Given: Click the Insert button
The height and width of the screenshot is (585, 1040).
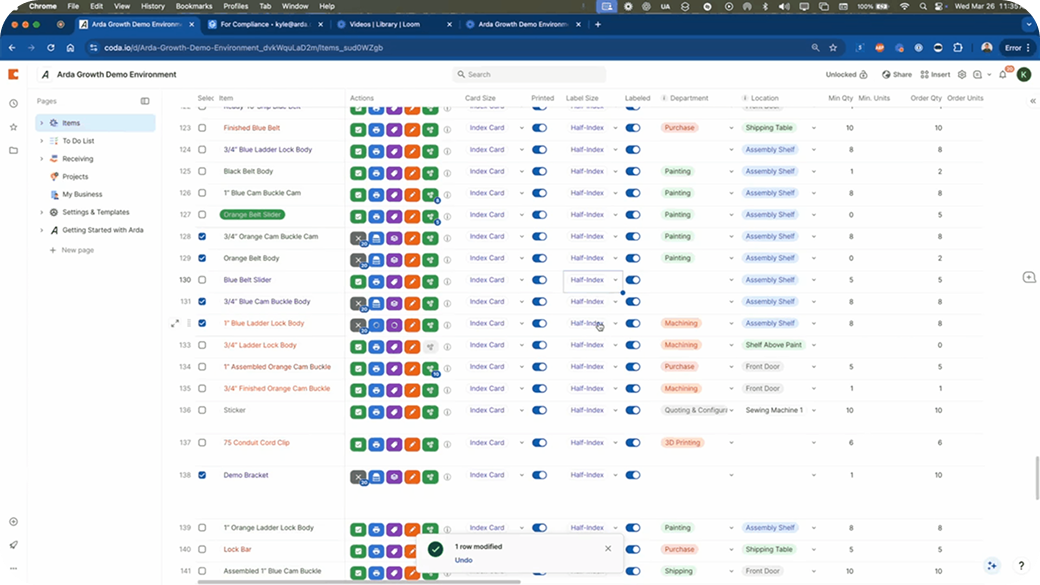Looking at the screenshot, I should point(935,74).
